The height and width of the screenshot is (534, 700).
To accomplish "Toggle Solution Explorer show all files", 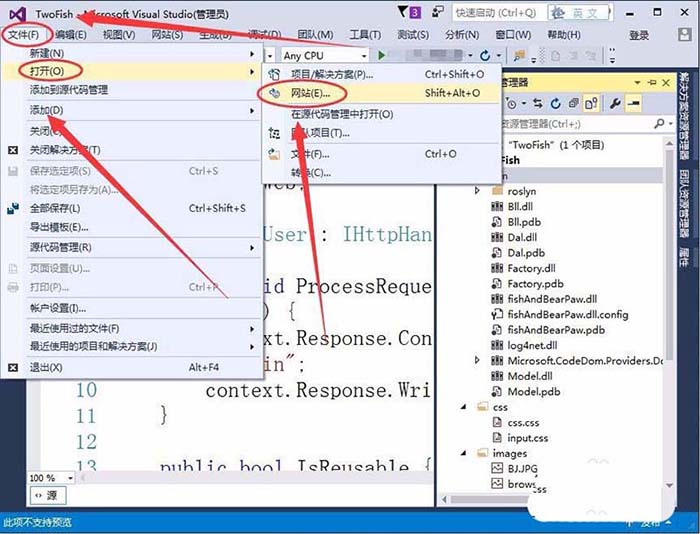I will click(x=592, y=104).
